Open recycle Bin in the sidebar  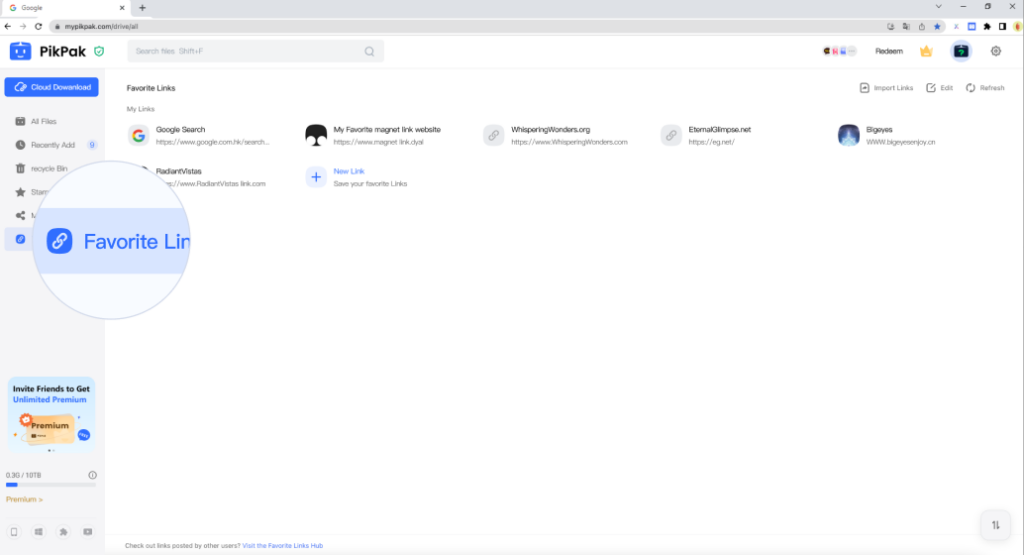[48, 168]
